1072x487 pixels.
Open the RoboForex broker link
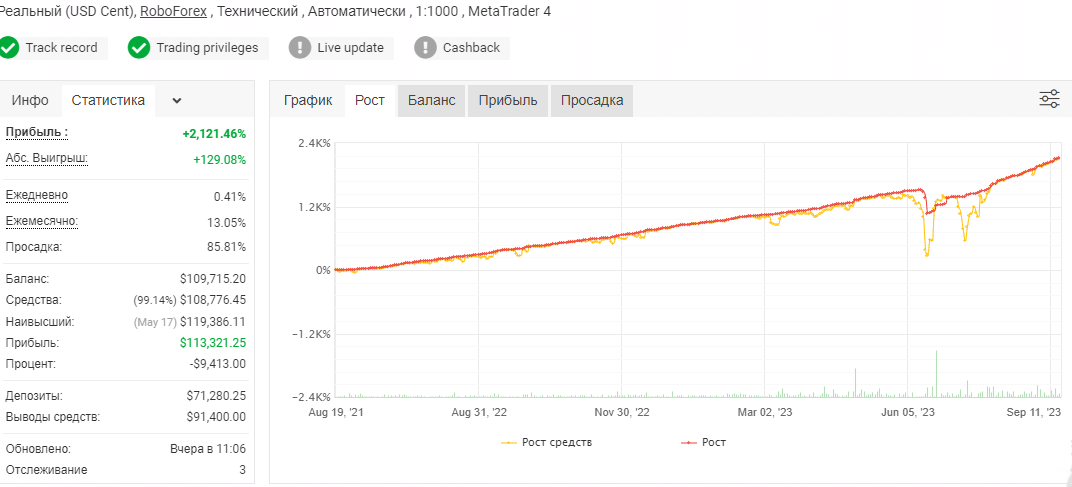172,11
